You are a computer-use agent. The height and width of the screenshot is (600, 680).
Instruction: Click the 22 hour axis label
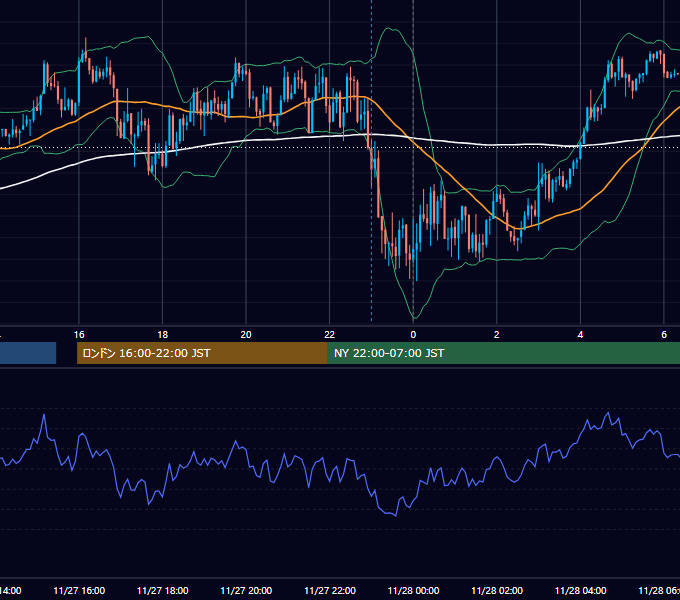pos(330,335)
